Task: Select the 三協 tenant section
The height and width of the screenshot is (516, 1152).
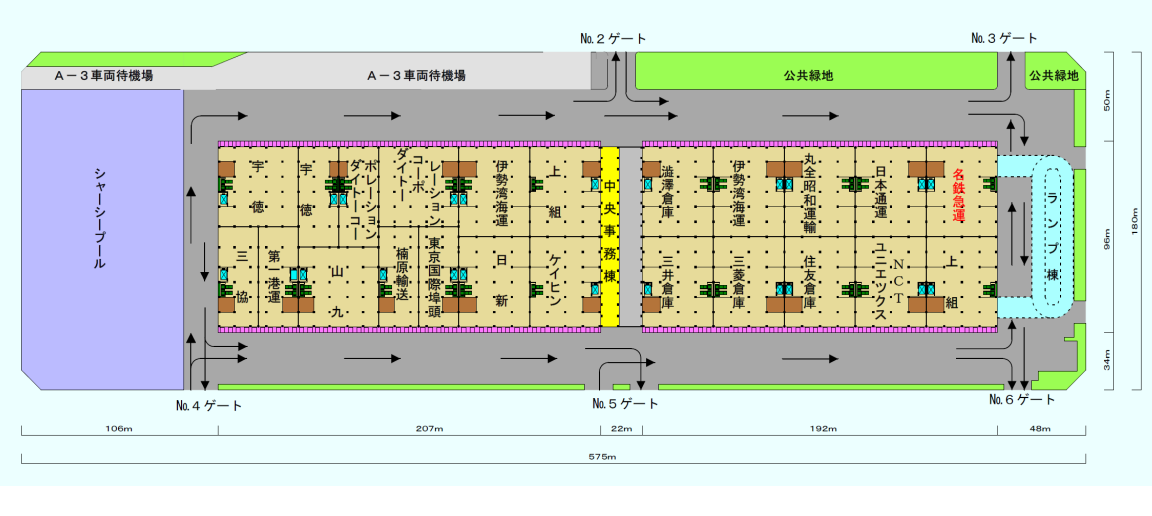Action: (x=240, y=277)
